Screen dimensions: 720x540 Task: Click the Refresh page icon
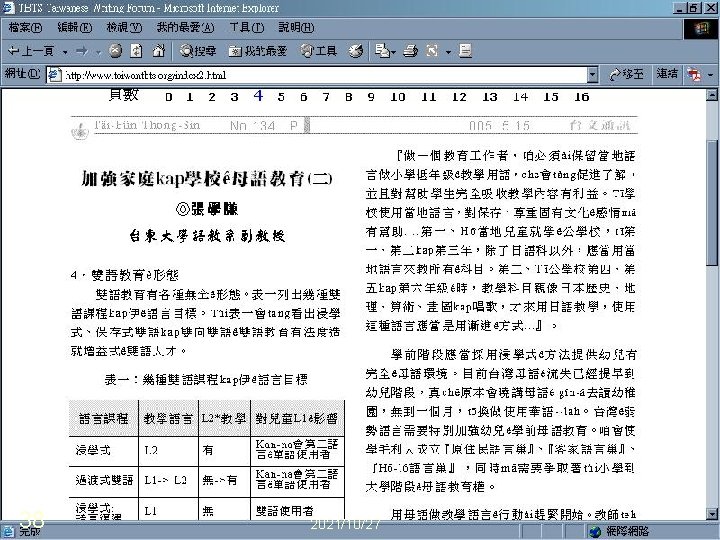pos(136,51)
